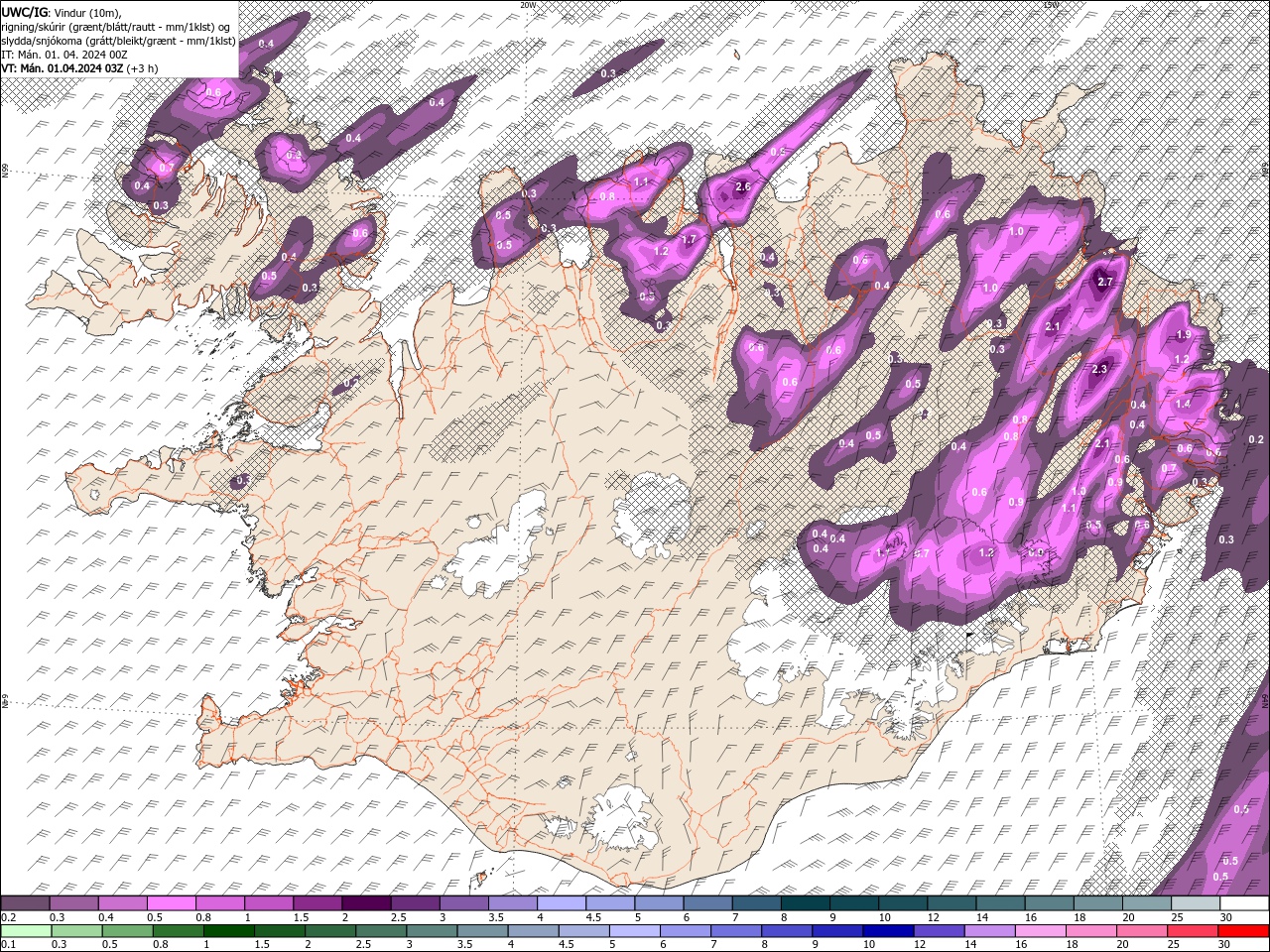Screen dimensions: 1270x952
Task: Click the '20W' longitude label at the map top
Action: (x=527, y=4)
